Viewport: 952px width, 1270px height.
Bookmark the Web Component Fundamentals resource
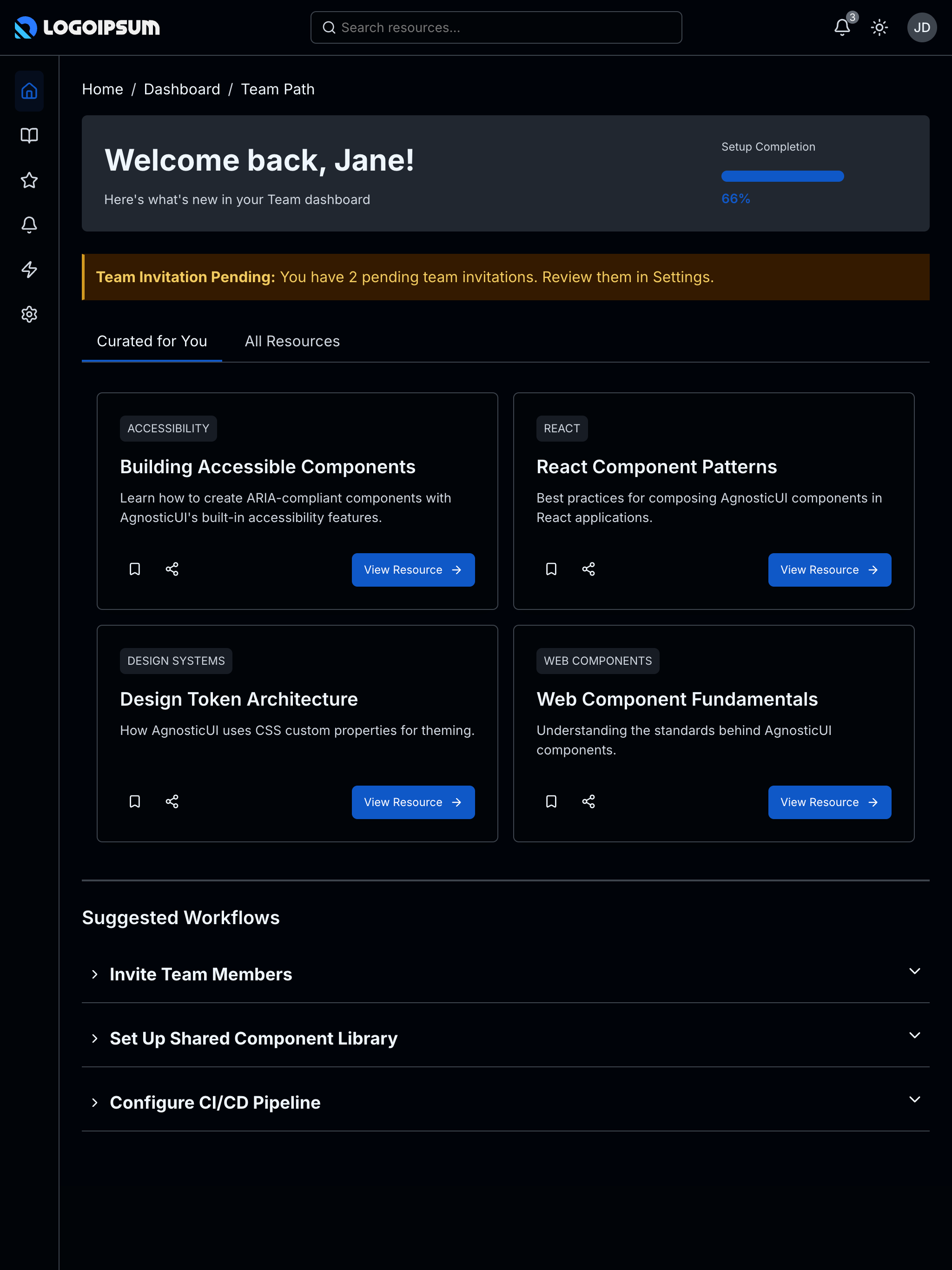pyautogui.click(x=551, y=801)
